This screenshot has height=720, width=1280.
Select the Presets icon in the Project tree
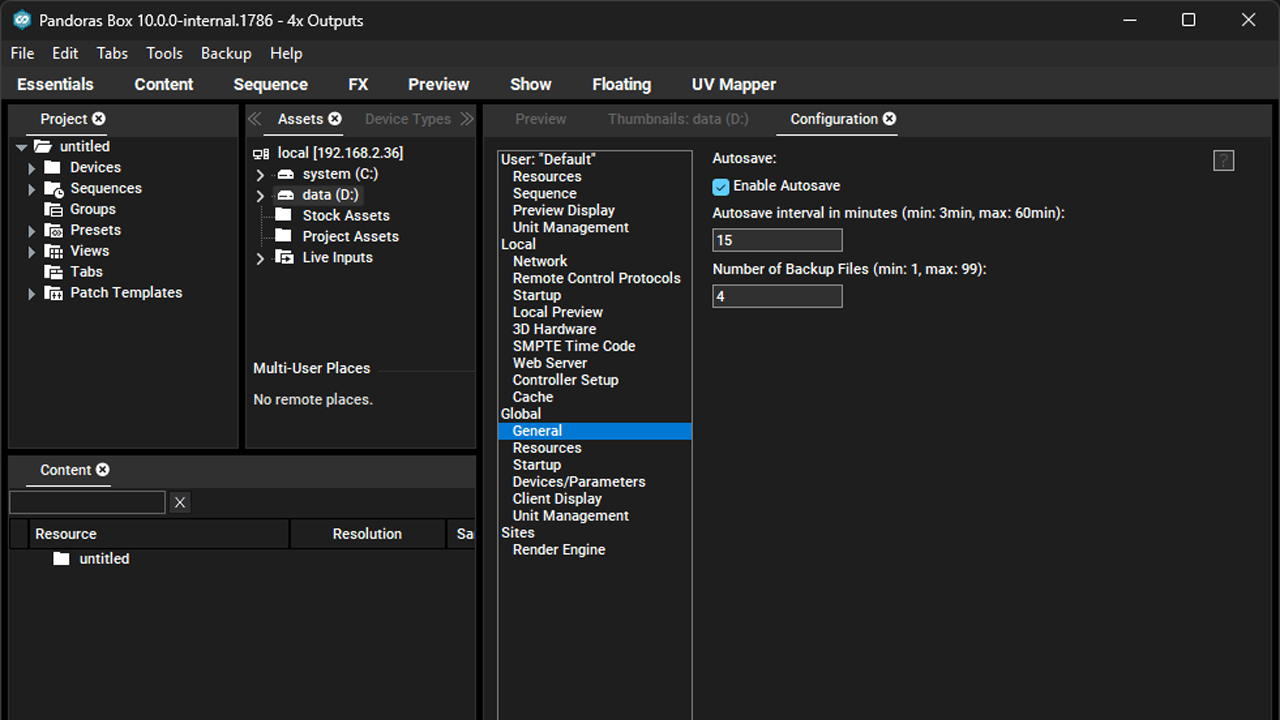[54, 231]
